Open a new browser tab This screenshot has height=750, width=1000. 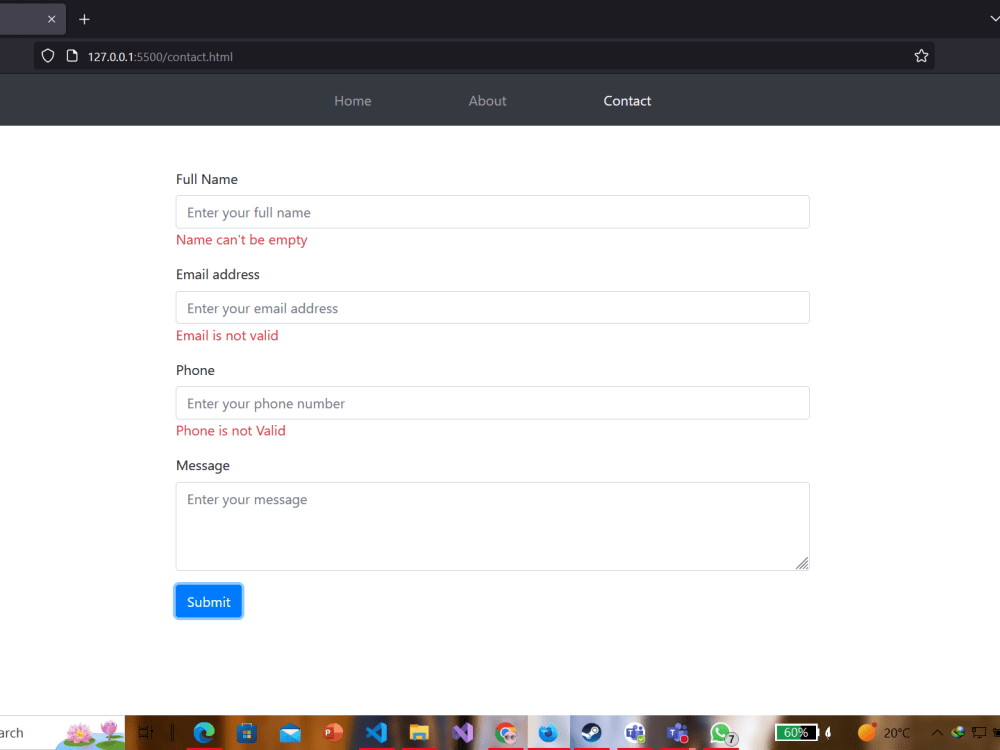[84, 19]
